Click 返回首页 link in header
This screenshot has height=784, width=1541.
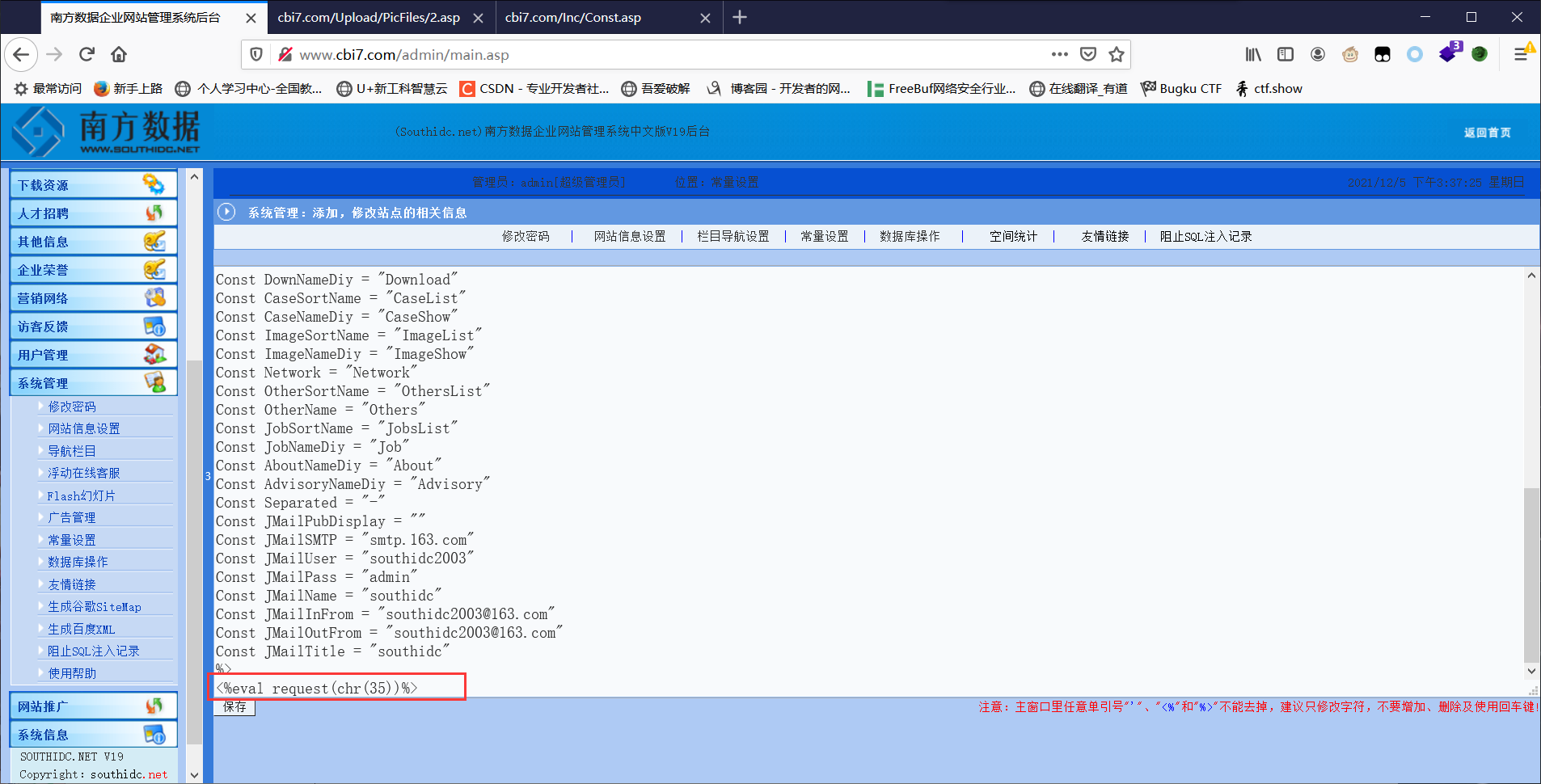click(1487, 133)
